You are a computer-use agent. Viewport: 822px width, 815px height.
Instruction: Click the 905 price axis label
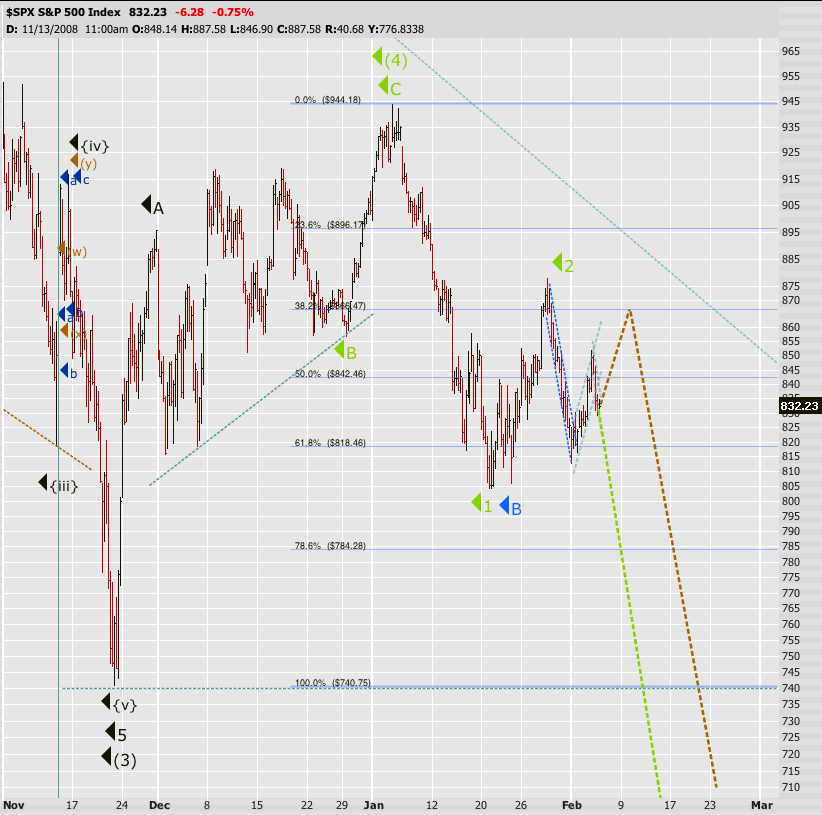(x=791, y=205)
